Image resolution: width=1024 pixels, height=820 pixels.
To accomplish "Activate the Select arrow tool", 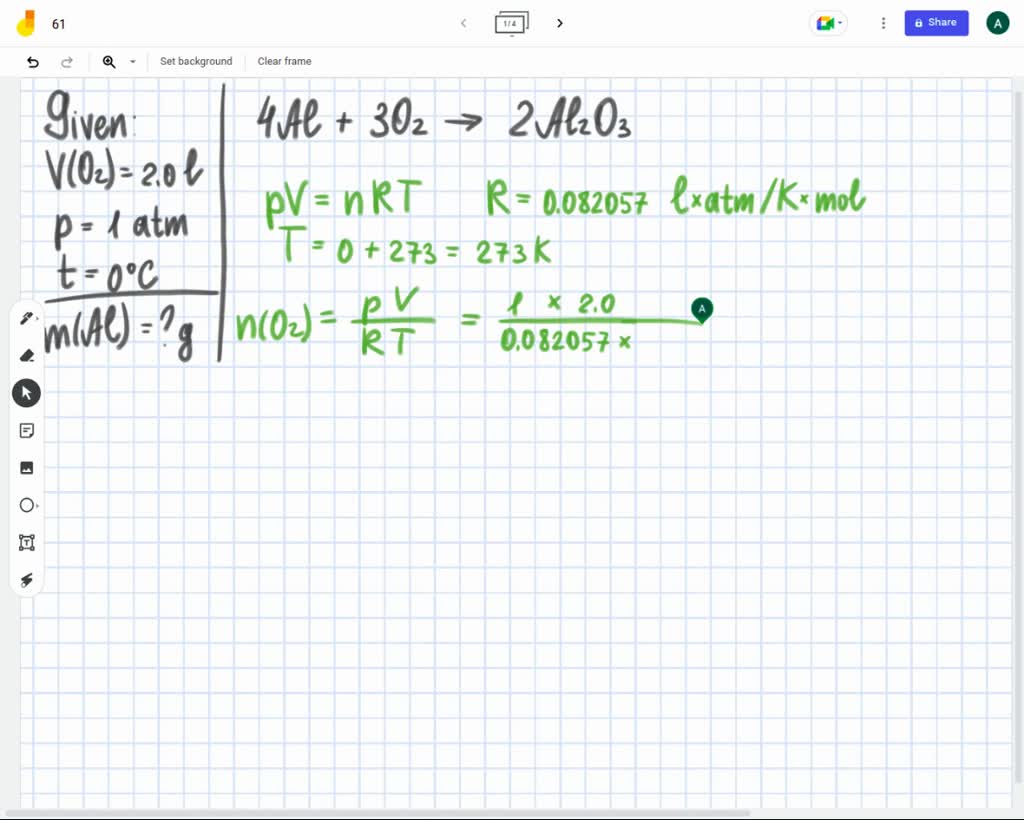I will [26, 392].
